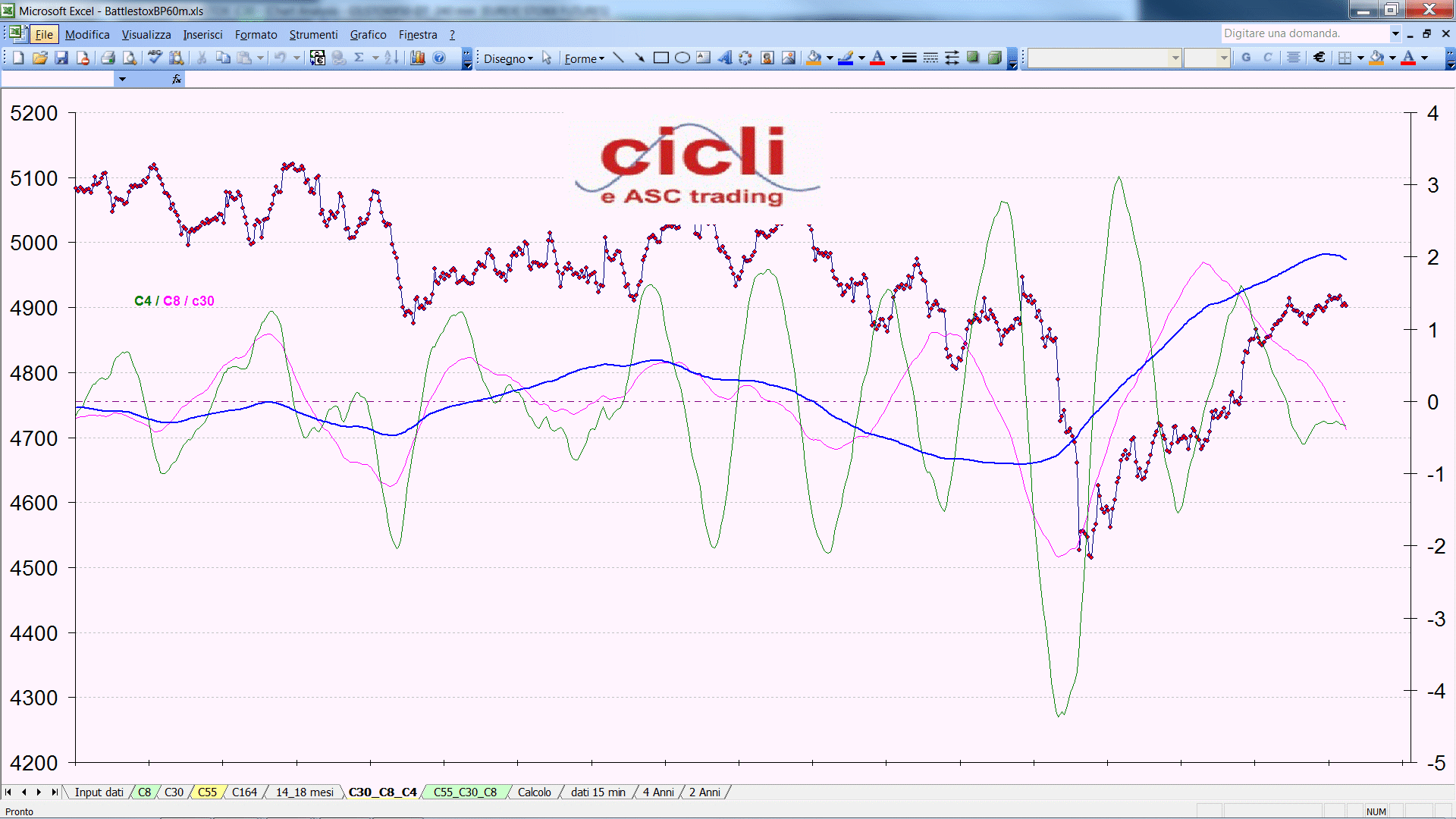Click the Permission restricted document icon
The height and width of the screenshot is (819, 1456).
83,58
